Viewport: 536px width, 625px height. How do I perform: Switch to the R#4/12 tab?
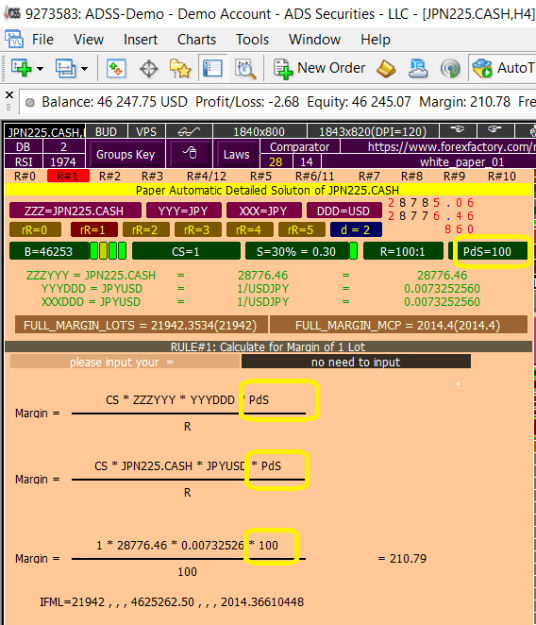(x=206, y=176)
